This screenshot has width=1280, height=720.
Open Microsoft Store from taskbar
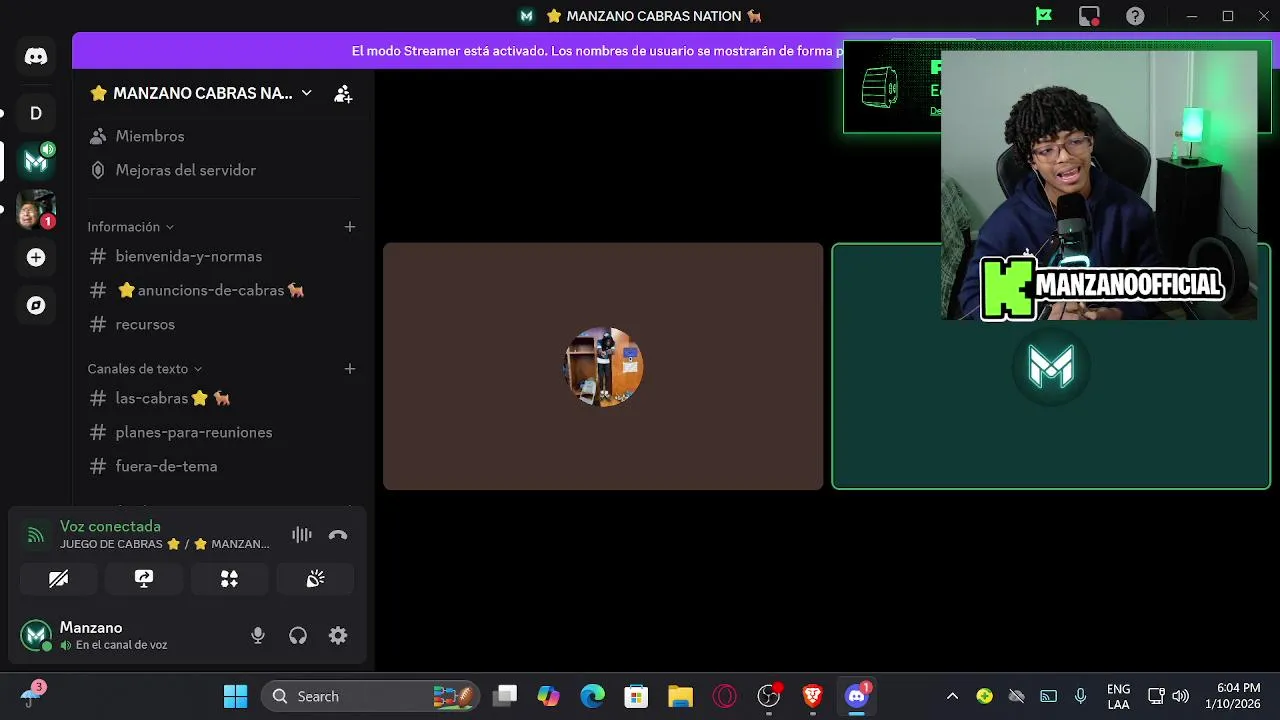636,696
